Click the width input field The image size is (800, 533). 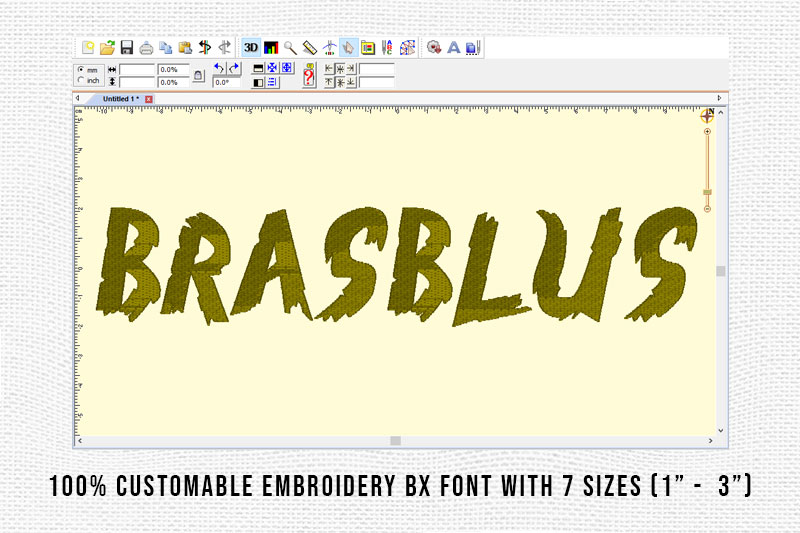coord(137,69)
